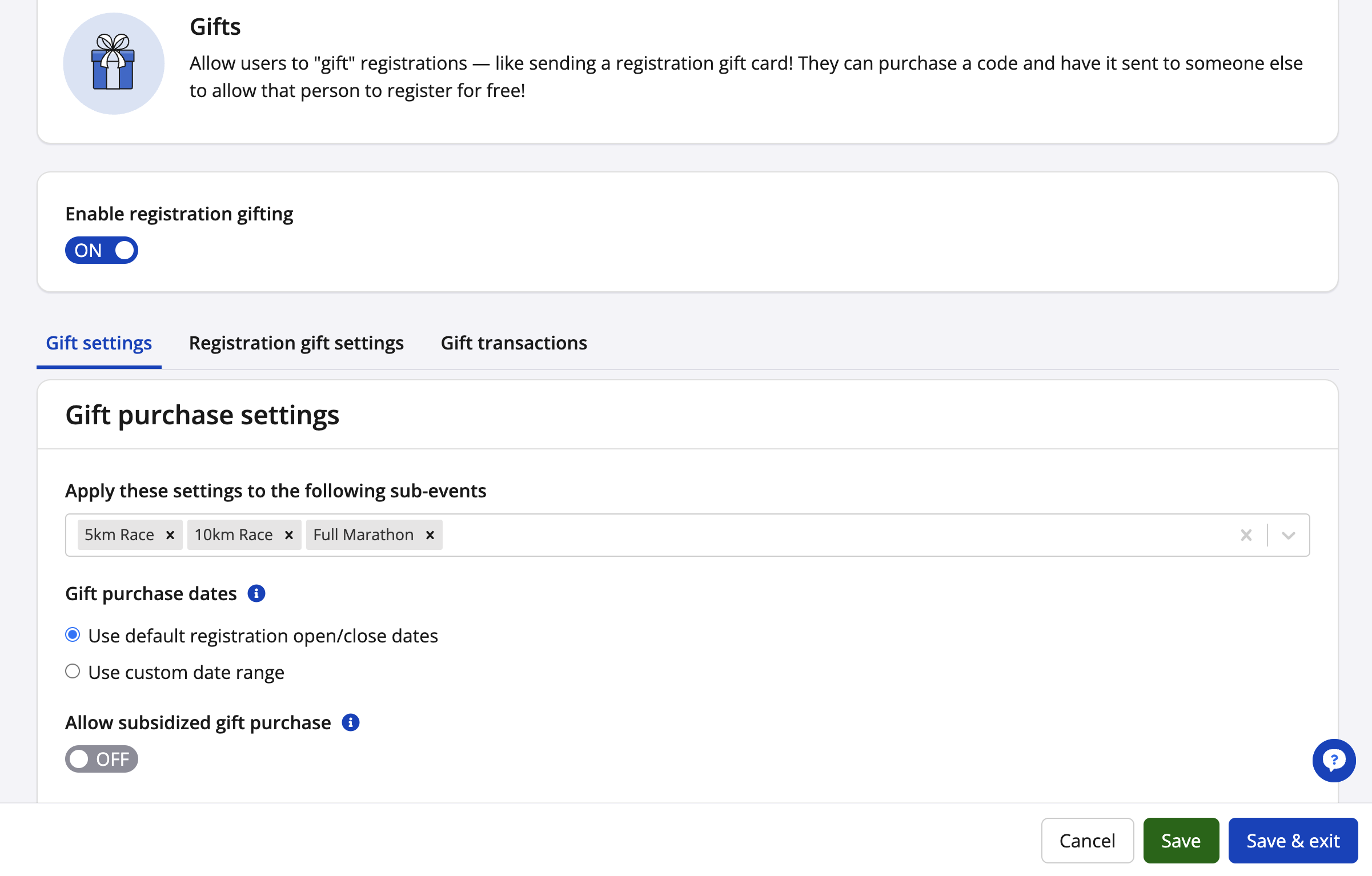Select Use default registration open/close dates
Viewport: 1372px width, 876px height.
tap(73, 635)
